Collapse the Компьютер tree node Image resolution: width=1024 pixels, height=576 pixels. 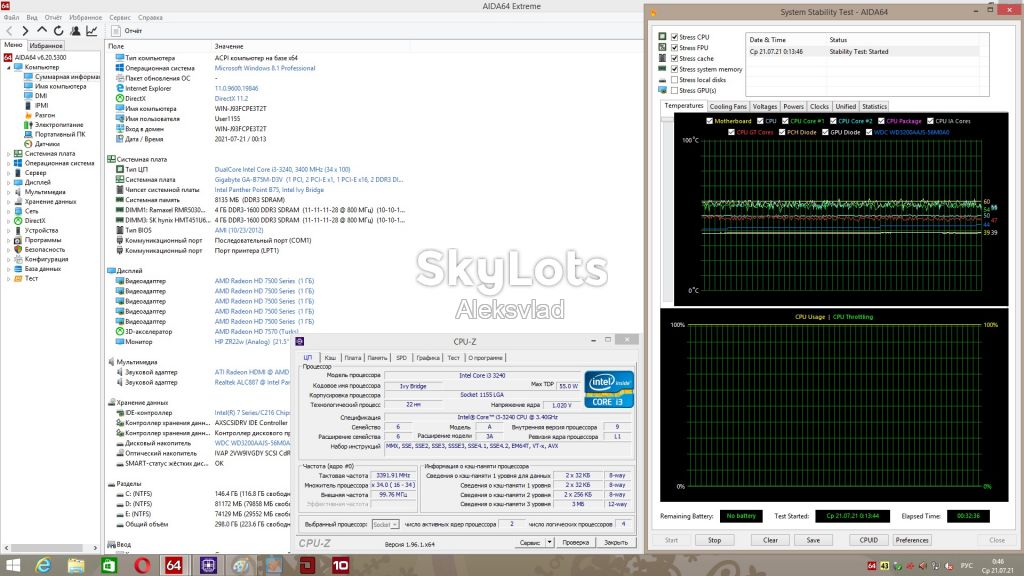pos(9,67)
